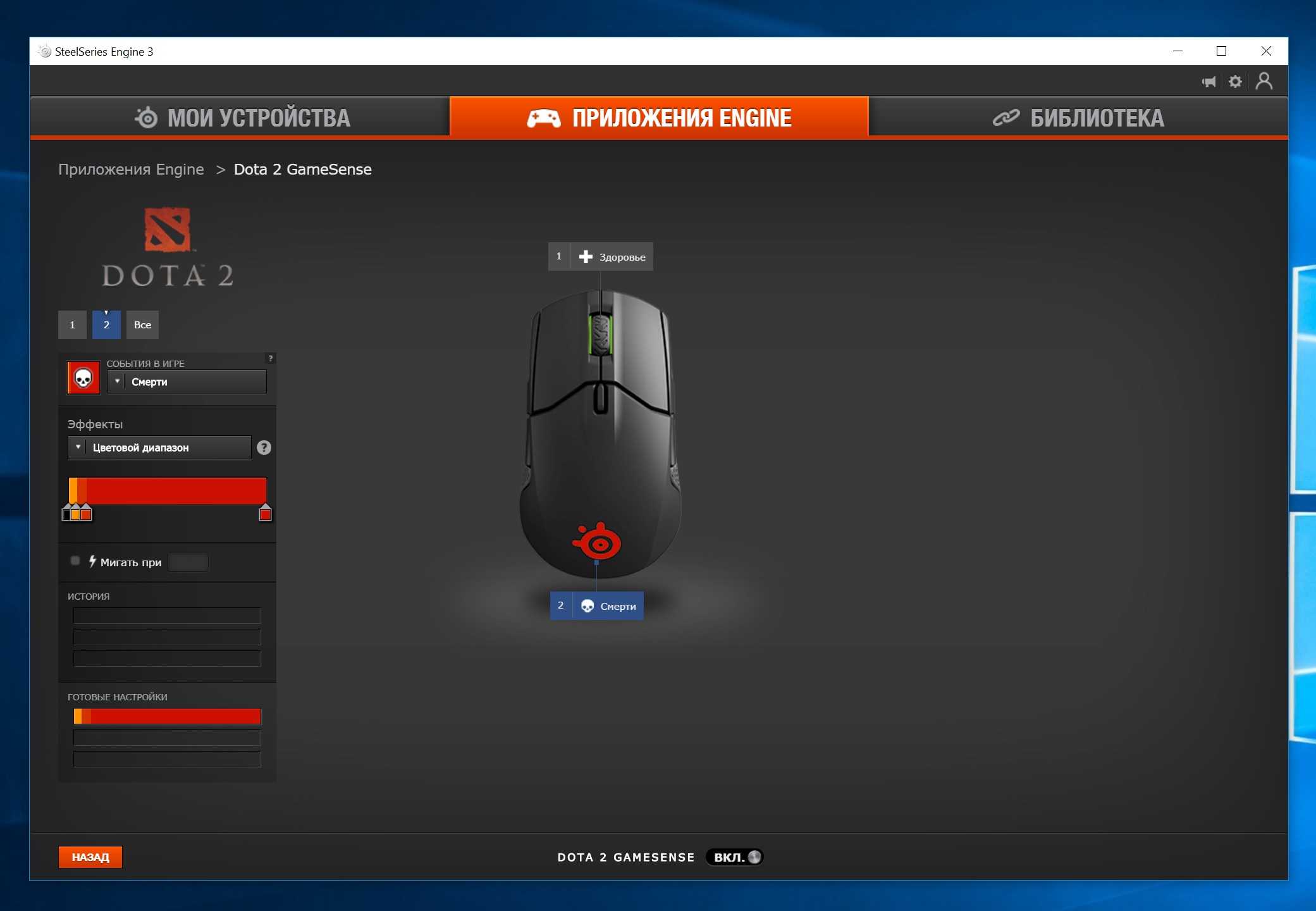Click the small question mark above the Смерти dropdown
This screenshot has width=1316, height=911.
click(x=271, y=358)
